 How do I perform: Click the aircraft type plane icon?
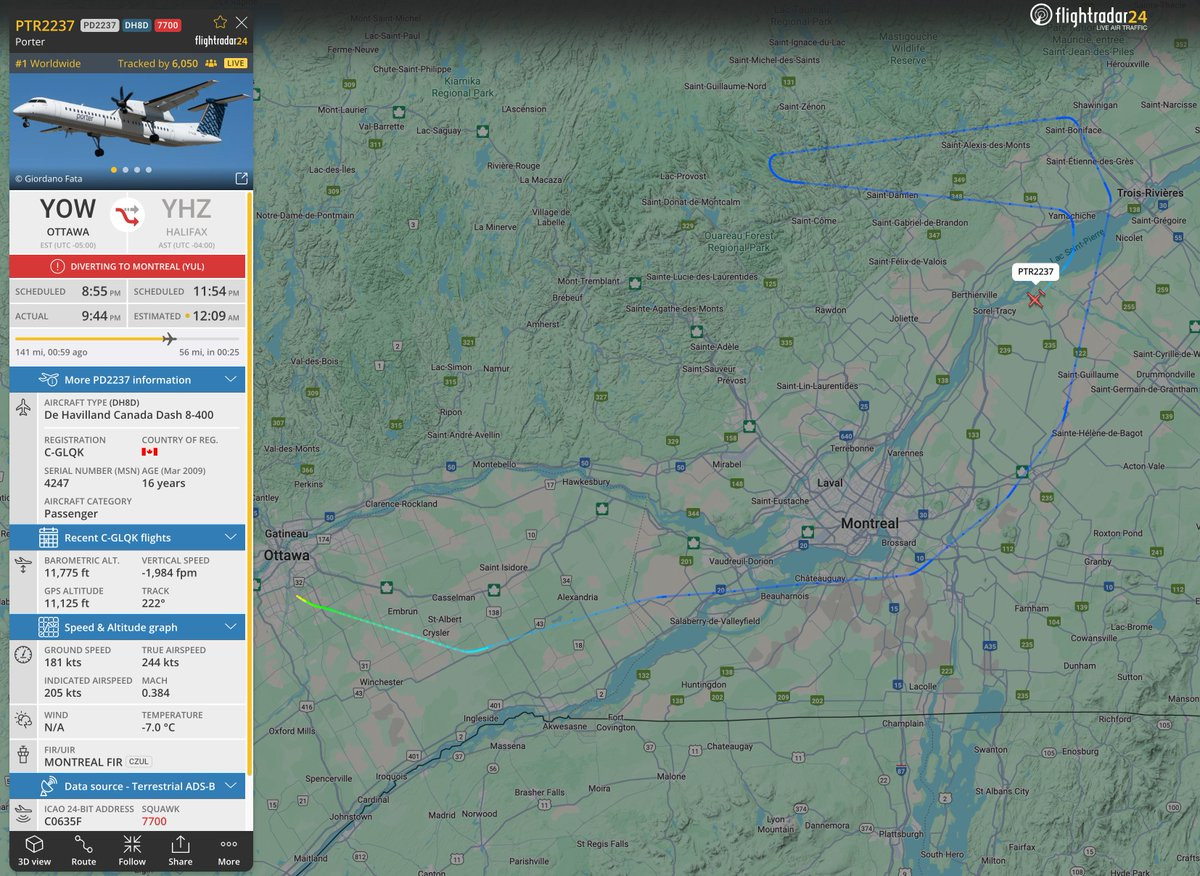[x=24, y=408]
